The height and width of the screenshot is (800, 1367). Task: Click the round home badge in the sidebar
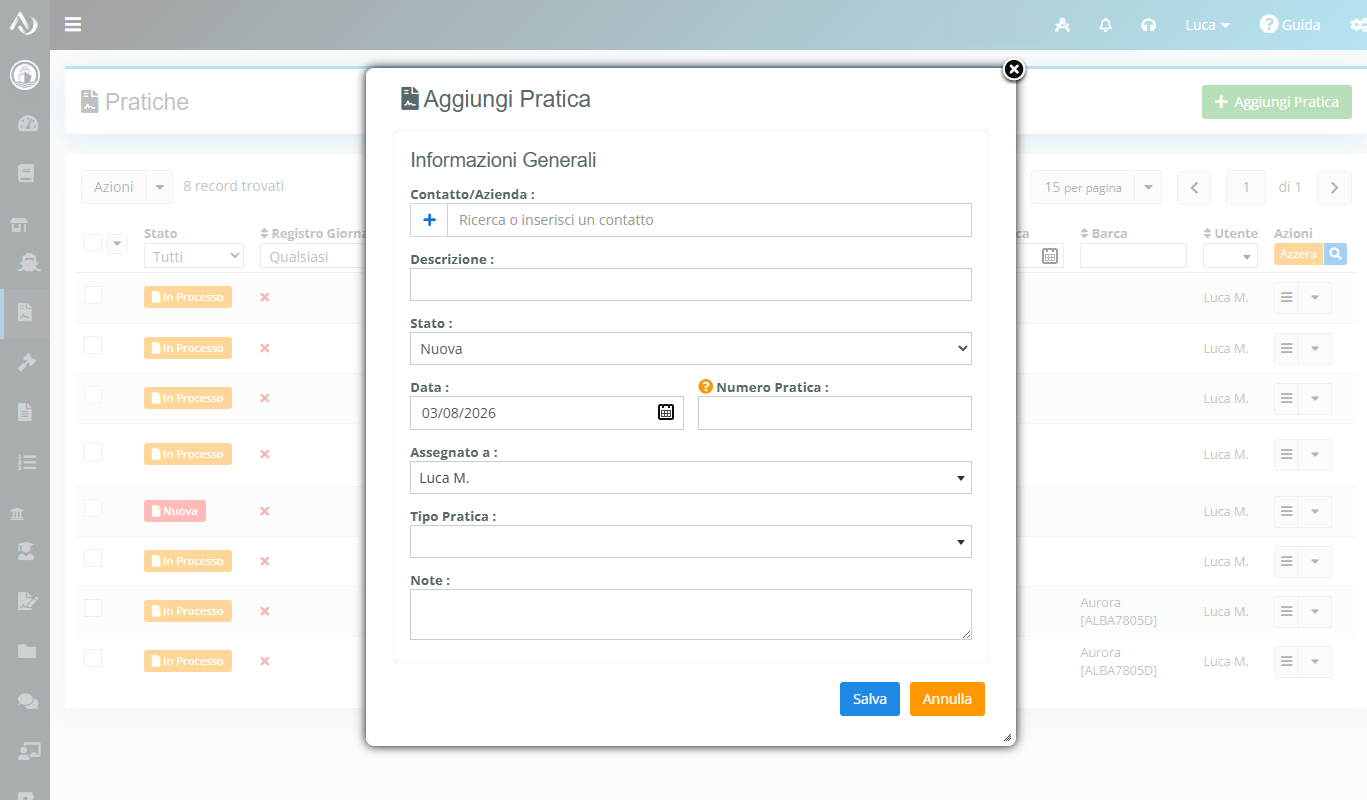(25, 75)
